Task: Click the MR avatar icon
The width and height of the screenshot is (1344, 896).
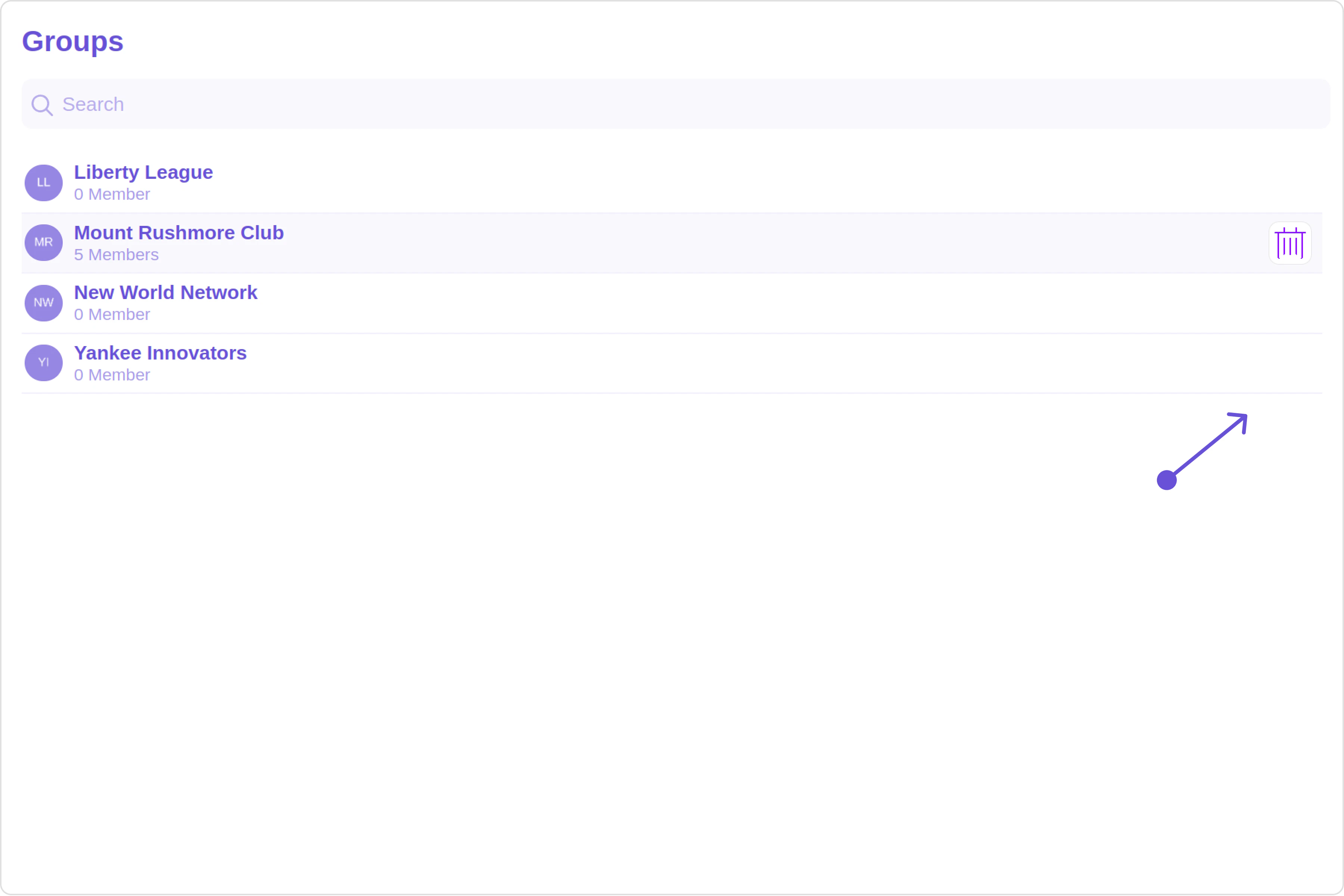Action: click(43, 243)
